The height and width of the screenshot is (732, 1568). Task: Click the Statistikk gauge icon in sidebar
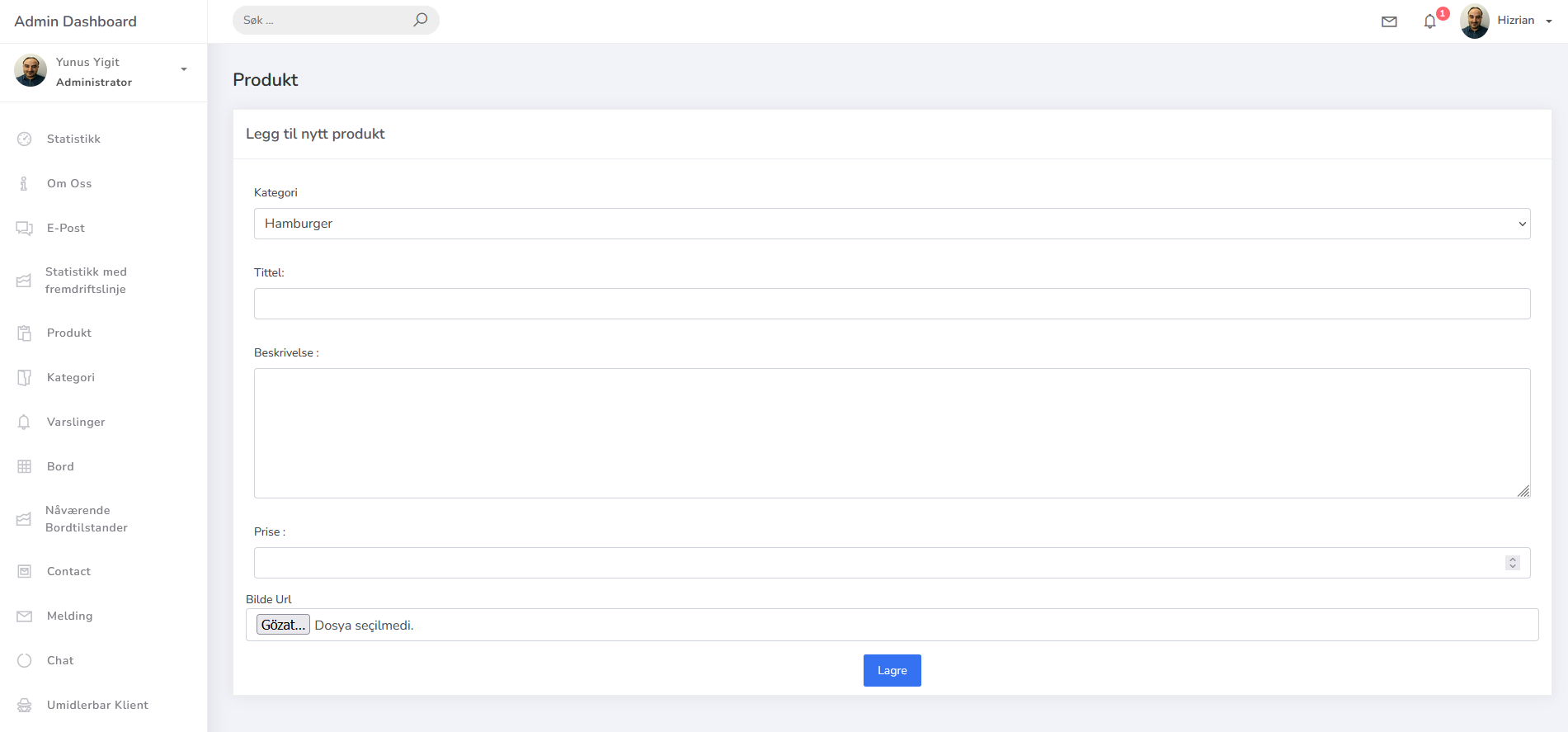25,139
